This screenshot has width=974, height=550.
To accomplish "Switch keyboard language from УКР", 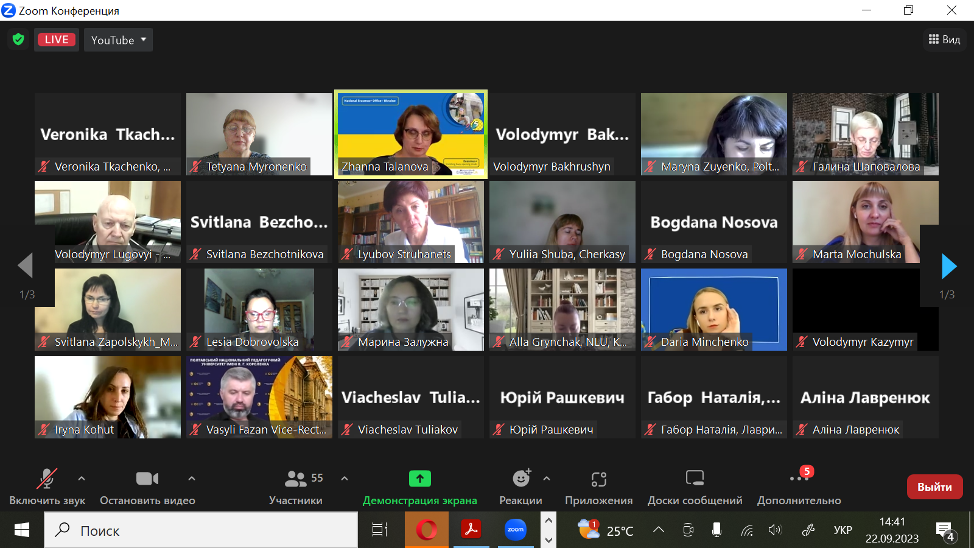I will click(x=843, y=530).
